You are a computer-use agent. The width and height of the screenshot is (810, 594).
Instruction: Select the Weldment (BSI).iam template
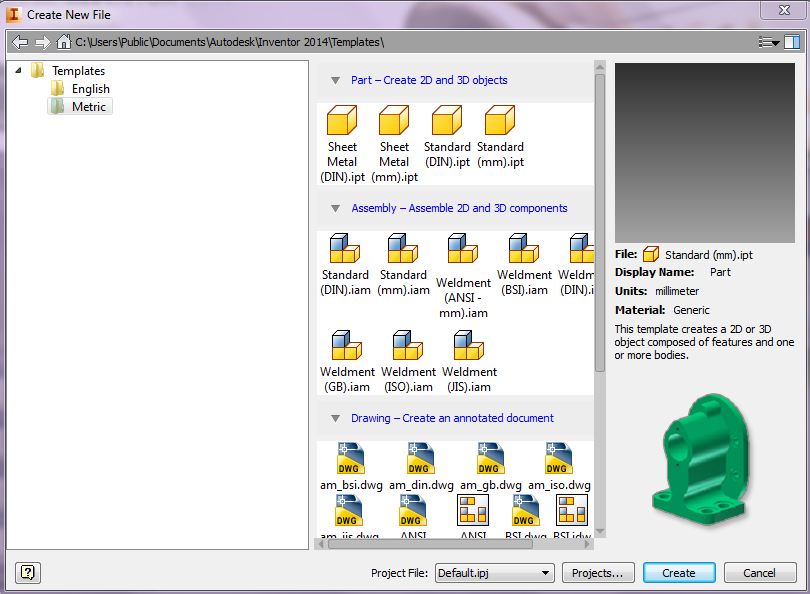pyautogui.click(x=524, y=250)
